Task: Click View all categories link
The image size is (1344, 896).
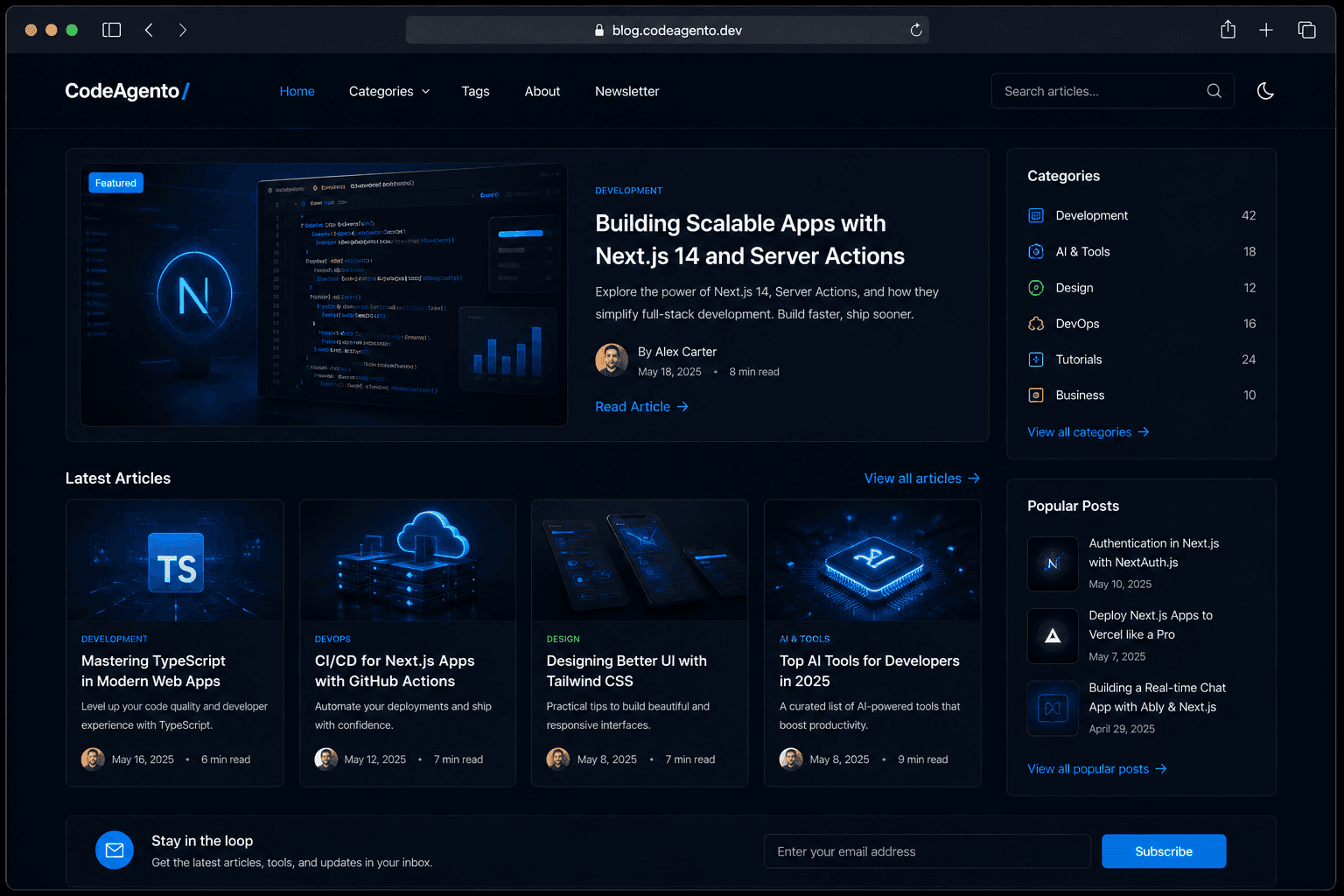Action: [1088, 432]
